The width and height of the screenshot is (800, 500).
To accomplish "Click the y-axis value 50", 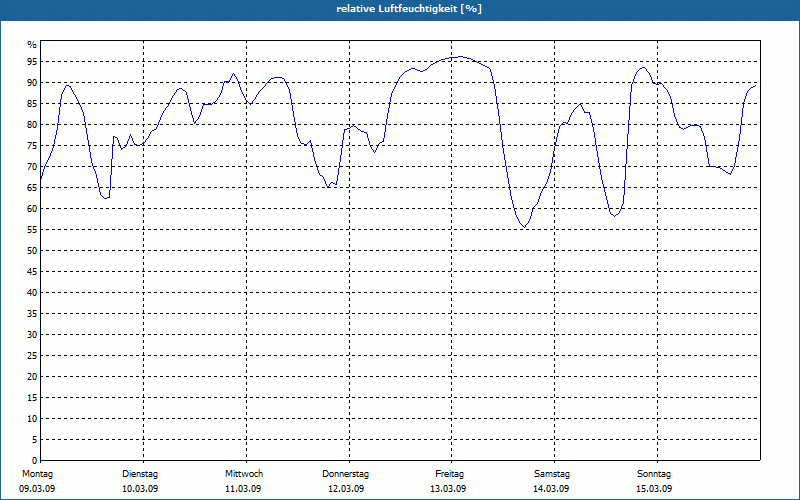I will tap(32, 251).
